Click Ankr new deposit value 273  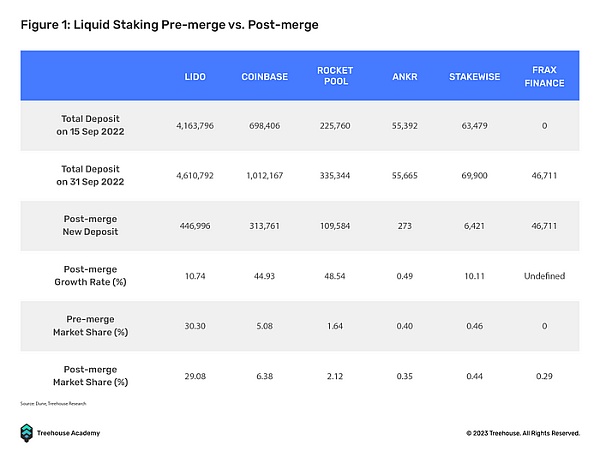coord(404,226)
